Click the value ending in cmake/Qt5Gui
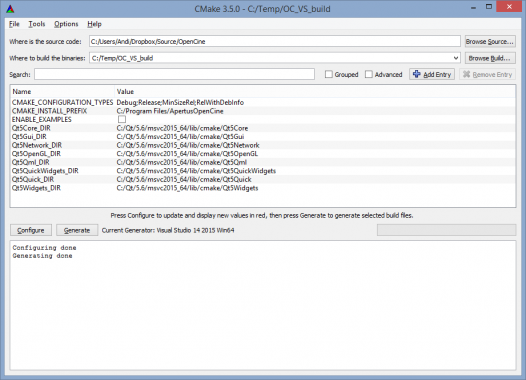The width and height of the screenshot is (526, 380). (x=180, y=137)
